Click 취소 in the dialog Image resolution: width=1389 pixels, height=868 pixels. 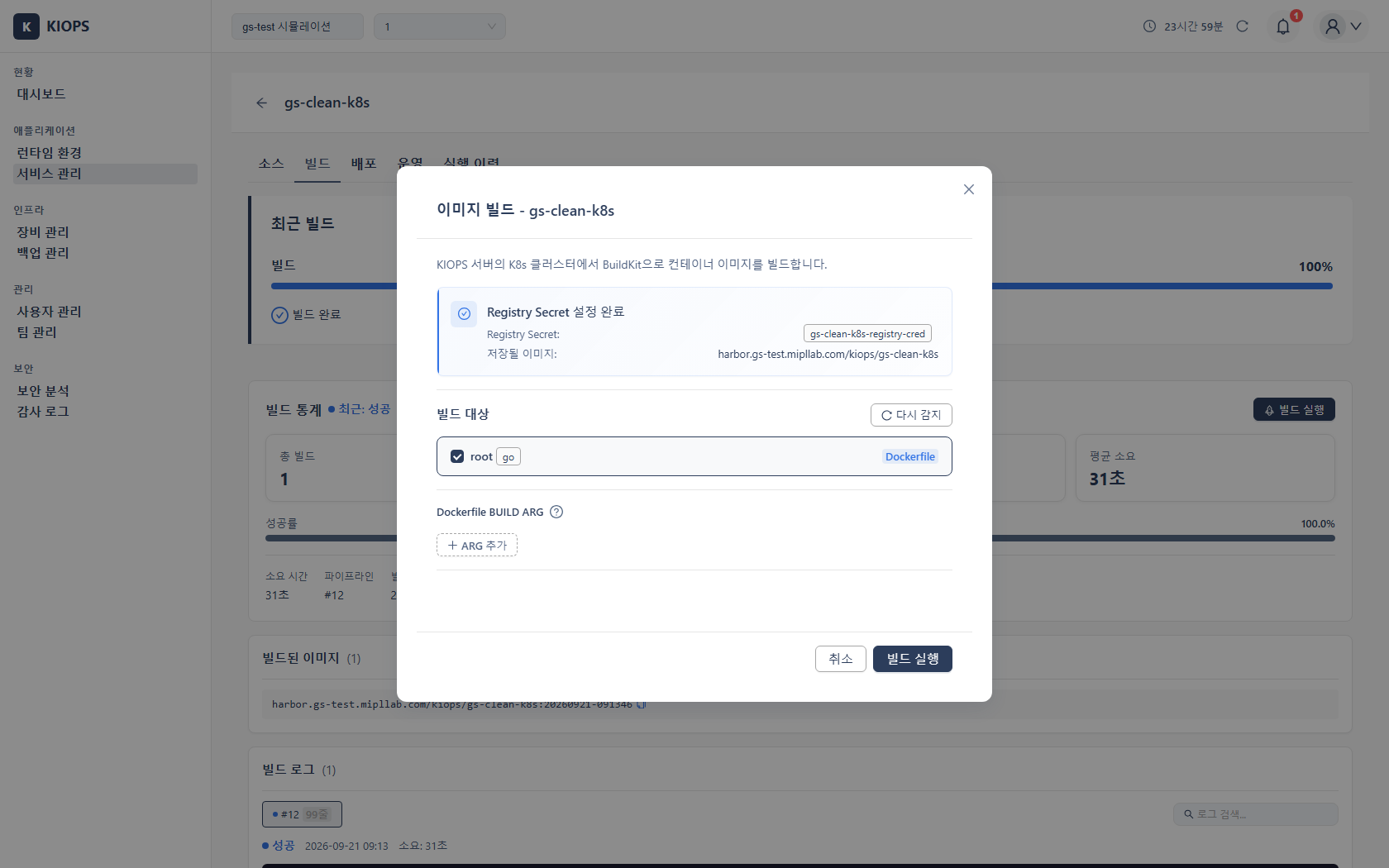coord(841,659)
